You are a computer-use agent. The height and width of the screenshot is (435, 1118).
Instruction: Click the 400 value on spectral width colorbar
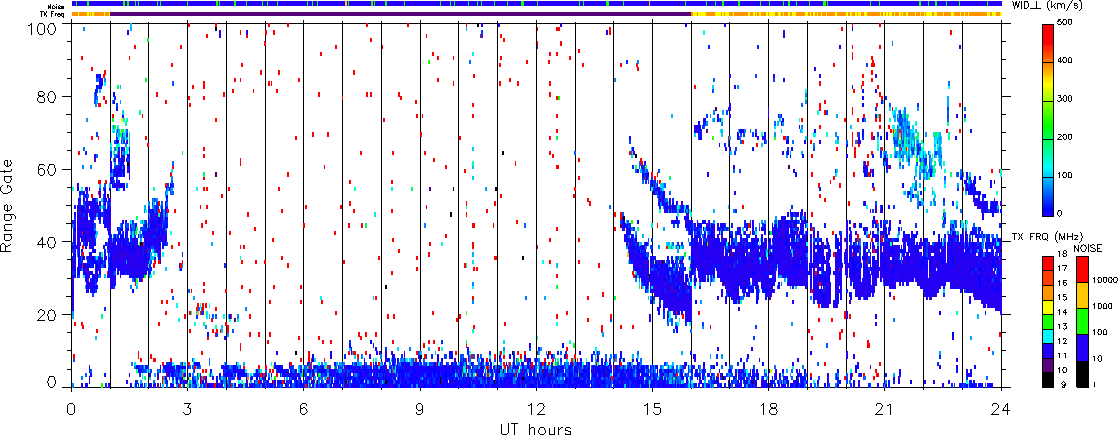point(1067,62)
